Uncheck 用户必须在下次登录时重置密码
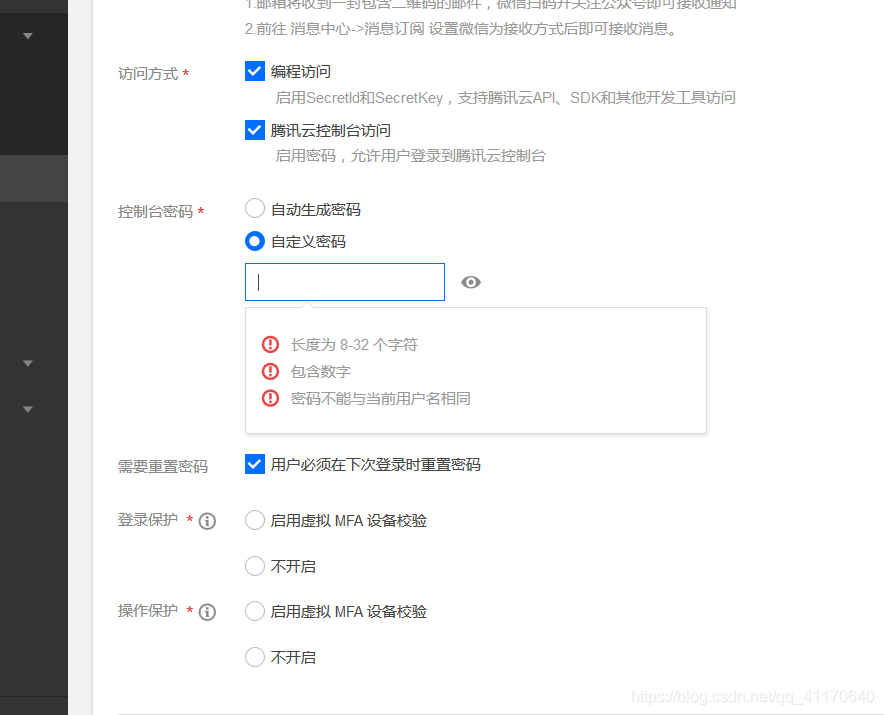Image resolution: width=884 pixels, height=715 pixels. pyautogui.click(x=255, y=464)
